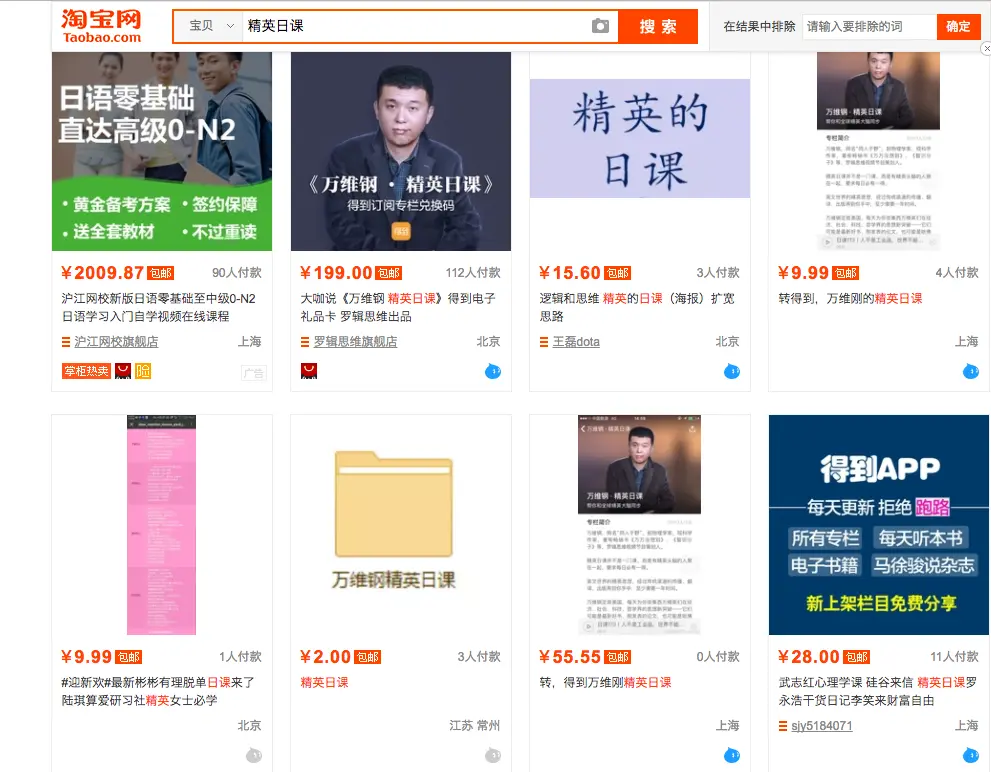Click the 险 insurance badge icon
This screenshot has width=991, height=772.
point(143,371)
